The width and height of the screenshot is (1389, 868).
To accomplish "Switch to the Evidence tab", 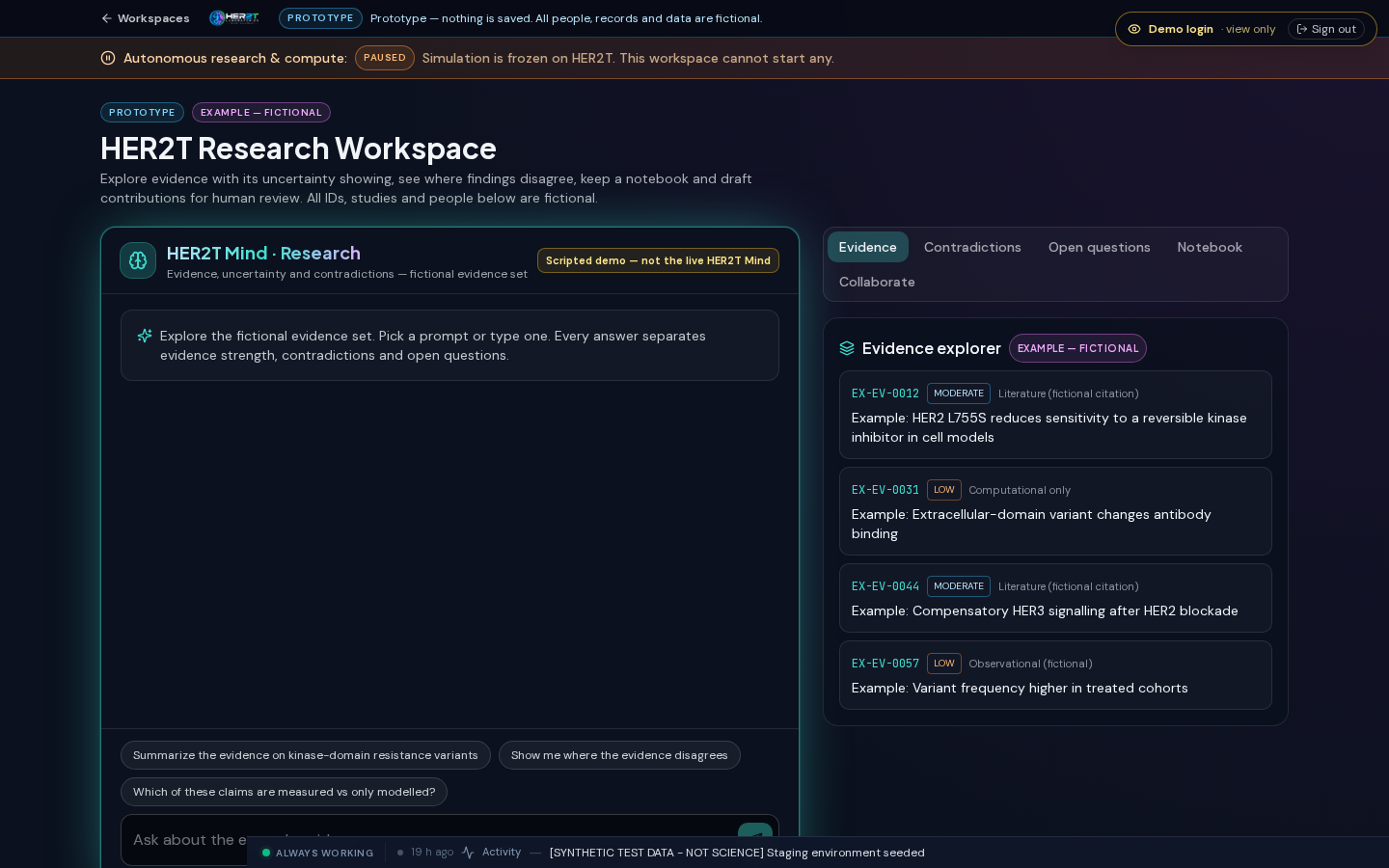I will click(868, 247).
